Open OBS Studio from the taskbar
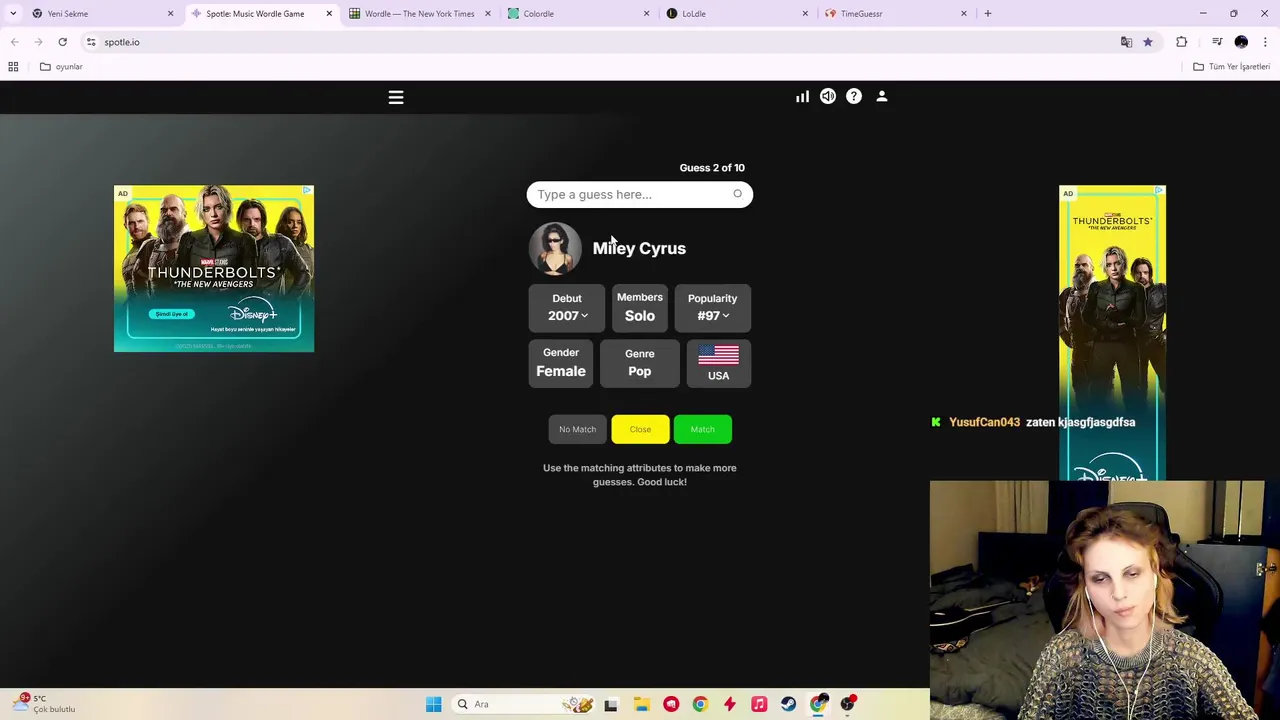The image size is (1280, 720). (x=848, y=704)
